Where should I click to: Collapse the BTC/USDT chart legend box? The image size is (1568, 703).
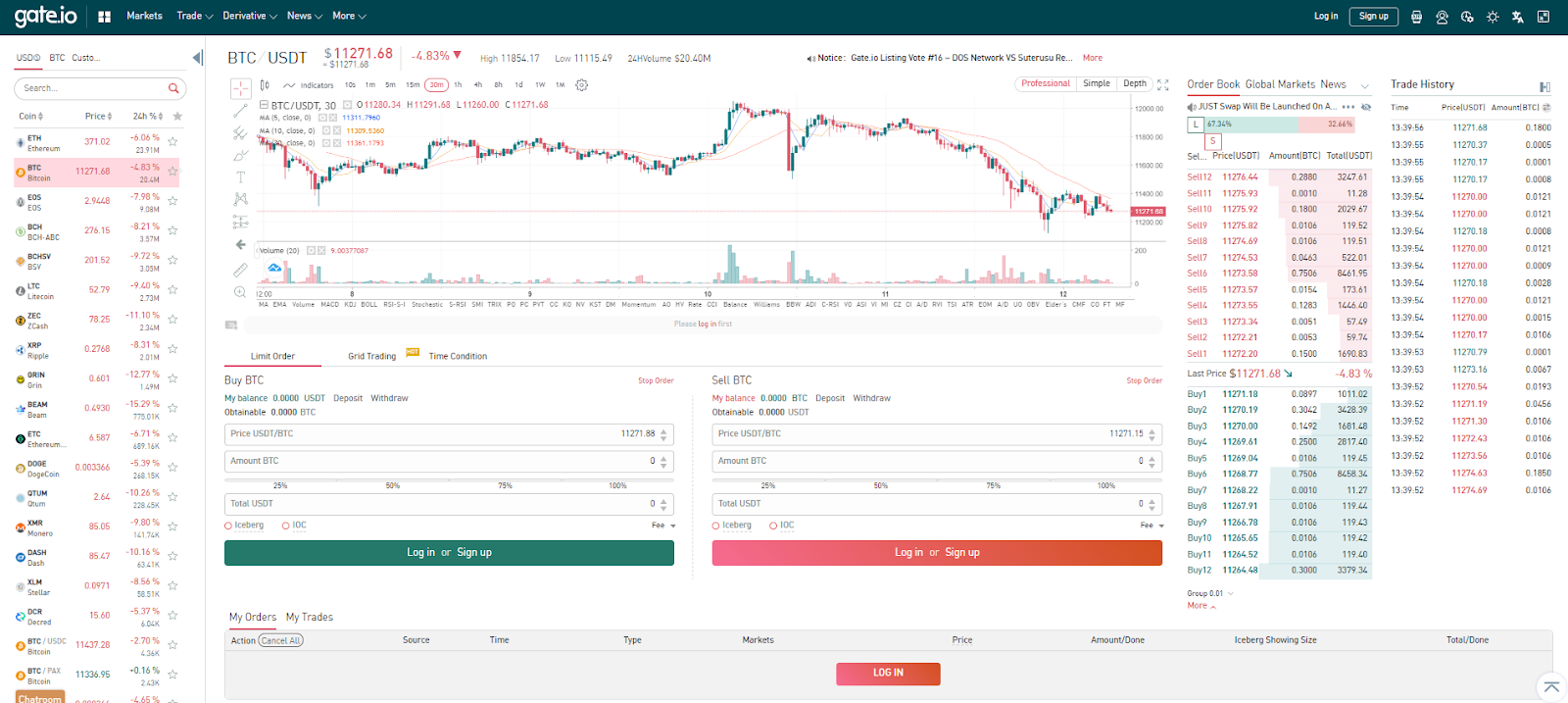coord(264,105)
